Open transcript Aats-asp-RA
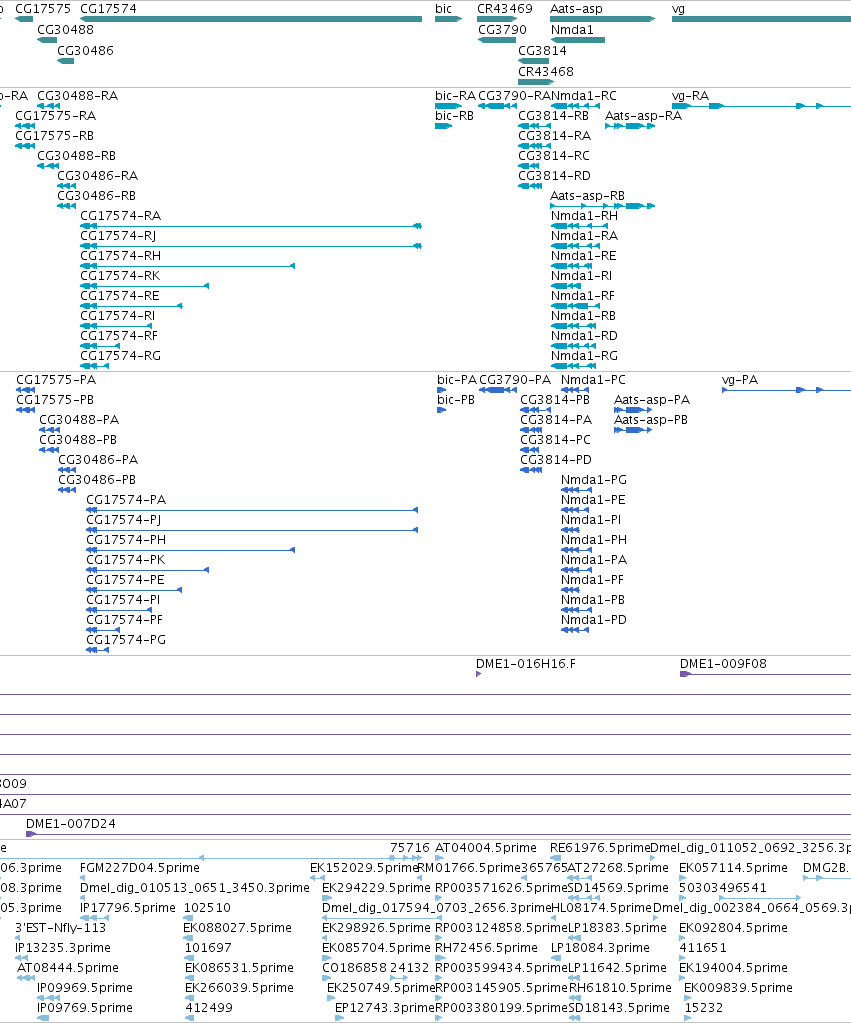 tap(643, 116)
